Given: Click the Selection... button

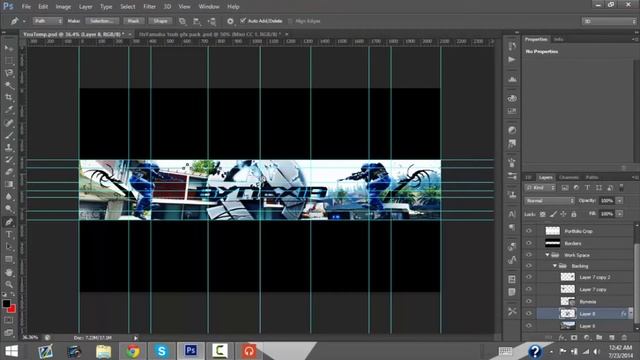Looking at the screenshot, I should 102,21.
